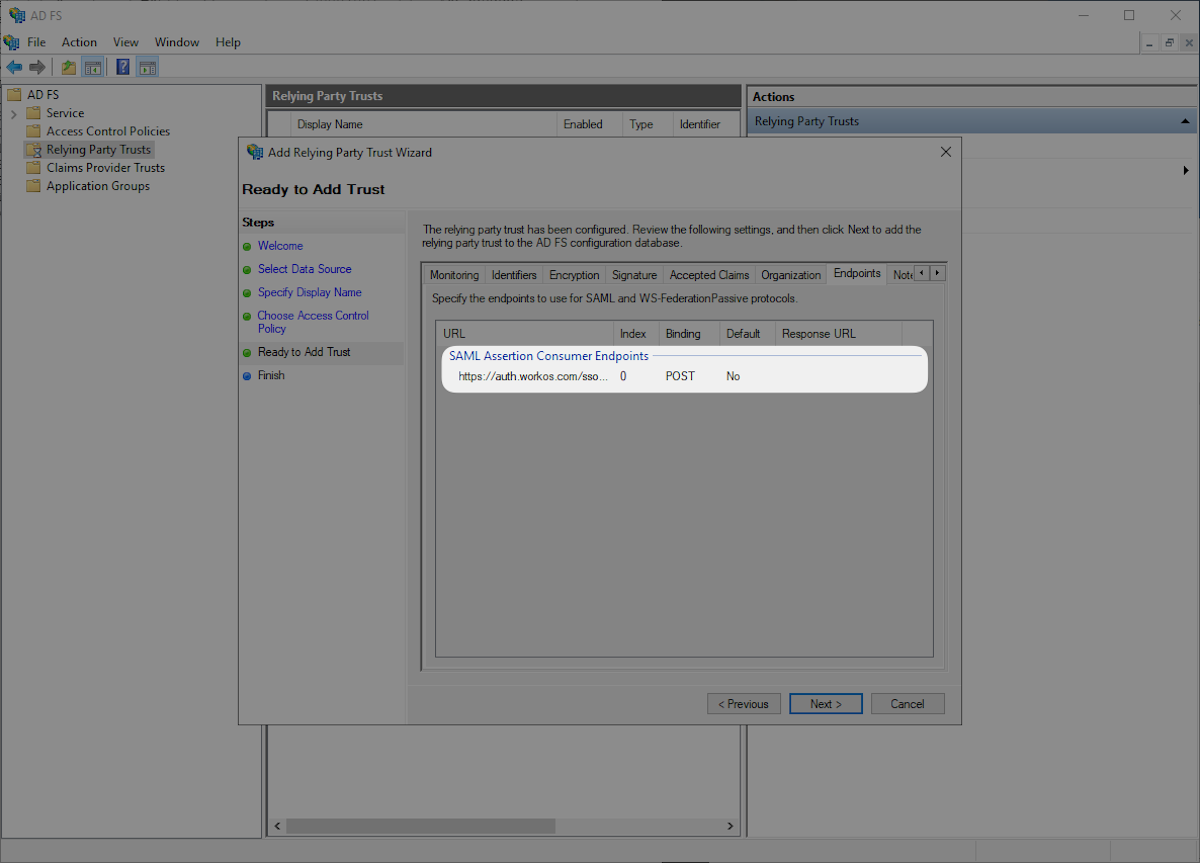Screen dimensions: 1200x863
Task: Toggle the Show/Hide Console Tree toolbar control
Action: coord(91,66)
